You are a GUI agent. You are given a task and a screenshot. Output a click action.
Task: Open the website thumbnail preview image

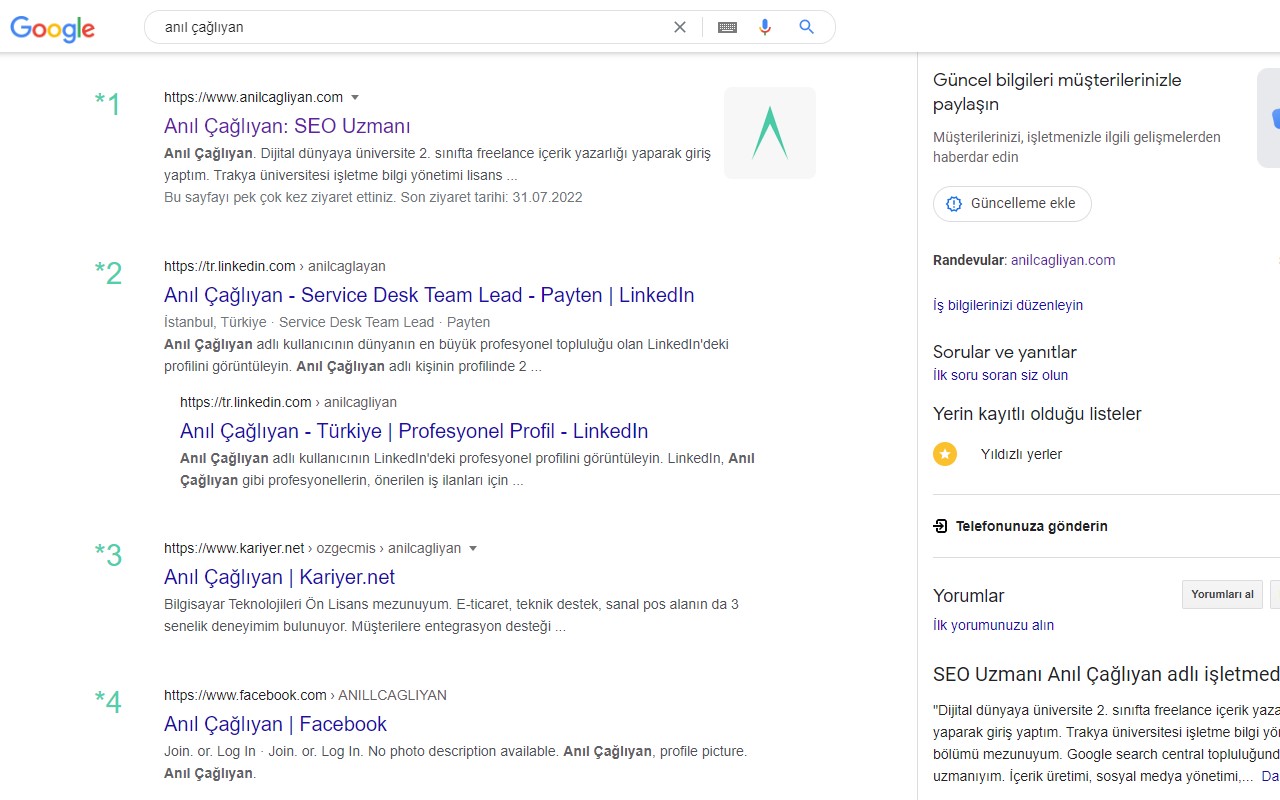(x=769, y=132)
